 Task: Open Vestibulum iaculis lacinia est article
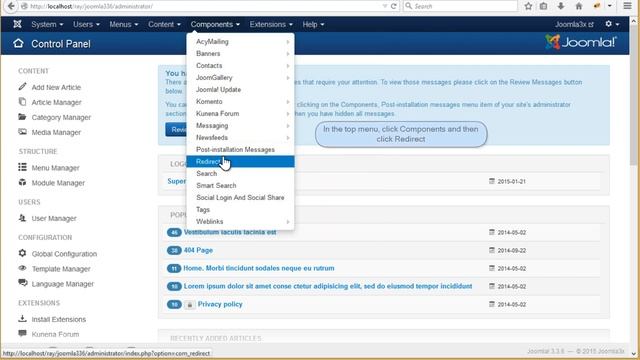(x=230, y=232)
